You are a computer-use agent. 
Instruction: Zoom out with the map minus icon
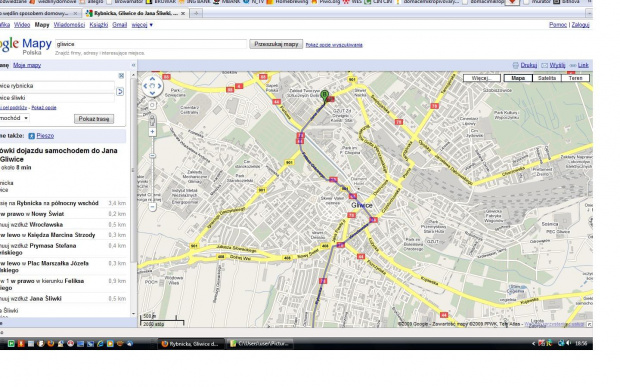152,207
